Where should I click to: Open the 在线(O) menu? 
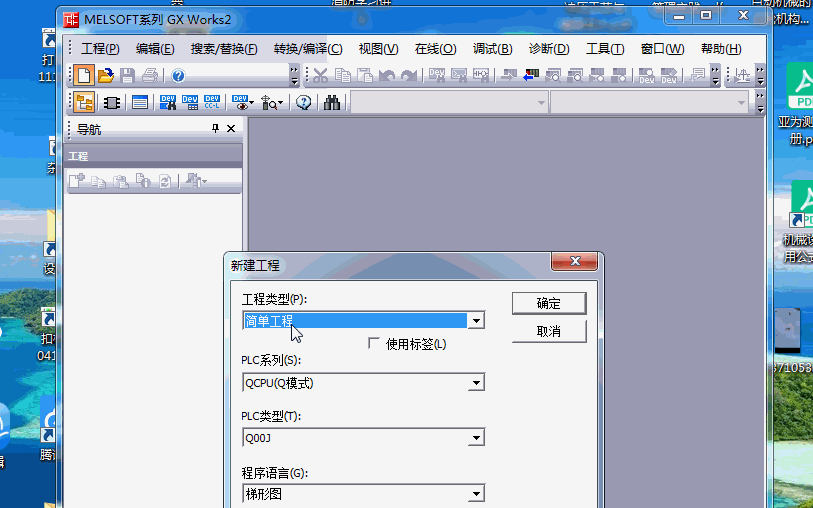[435, 49]
